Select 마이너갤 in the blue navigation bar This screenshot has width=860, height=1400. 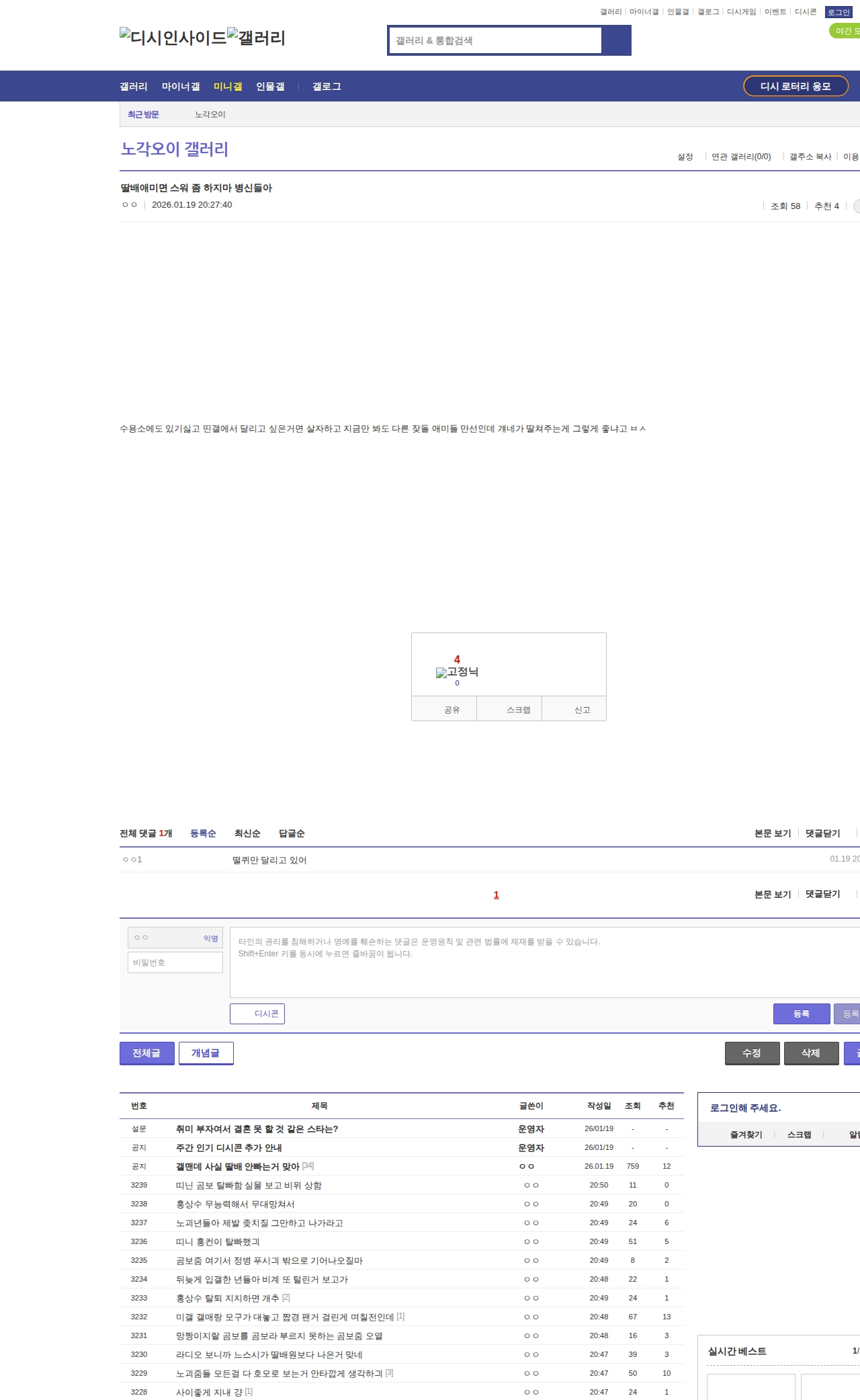point(181,87)
